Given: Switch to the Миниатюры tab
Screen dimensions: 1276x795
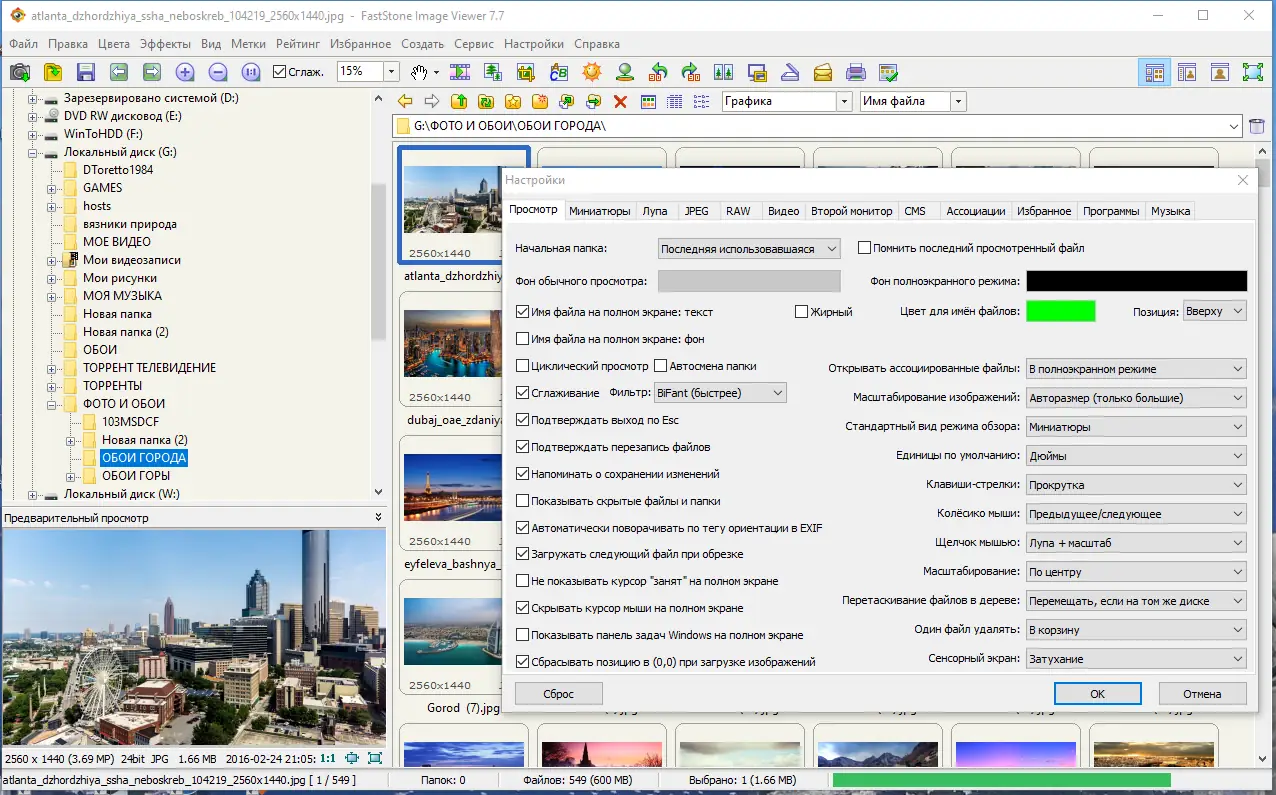Looking at the screenshot, I should coord(600,211).
